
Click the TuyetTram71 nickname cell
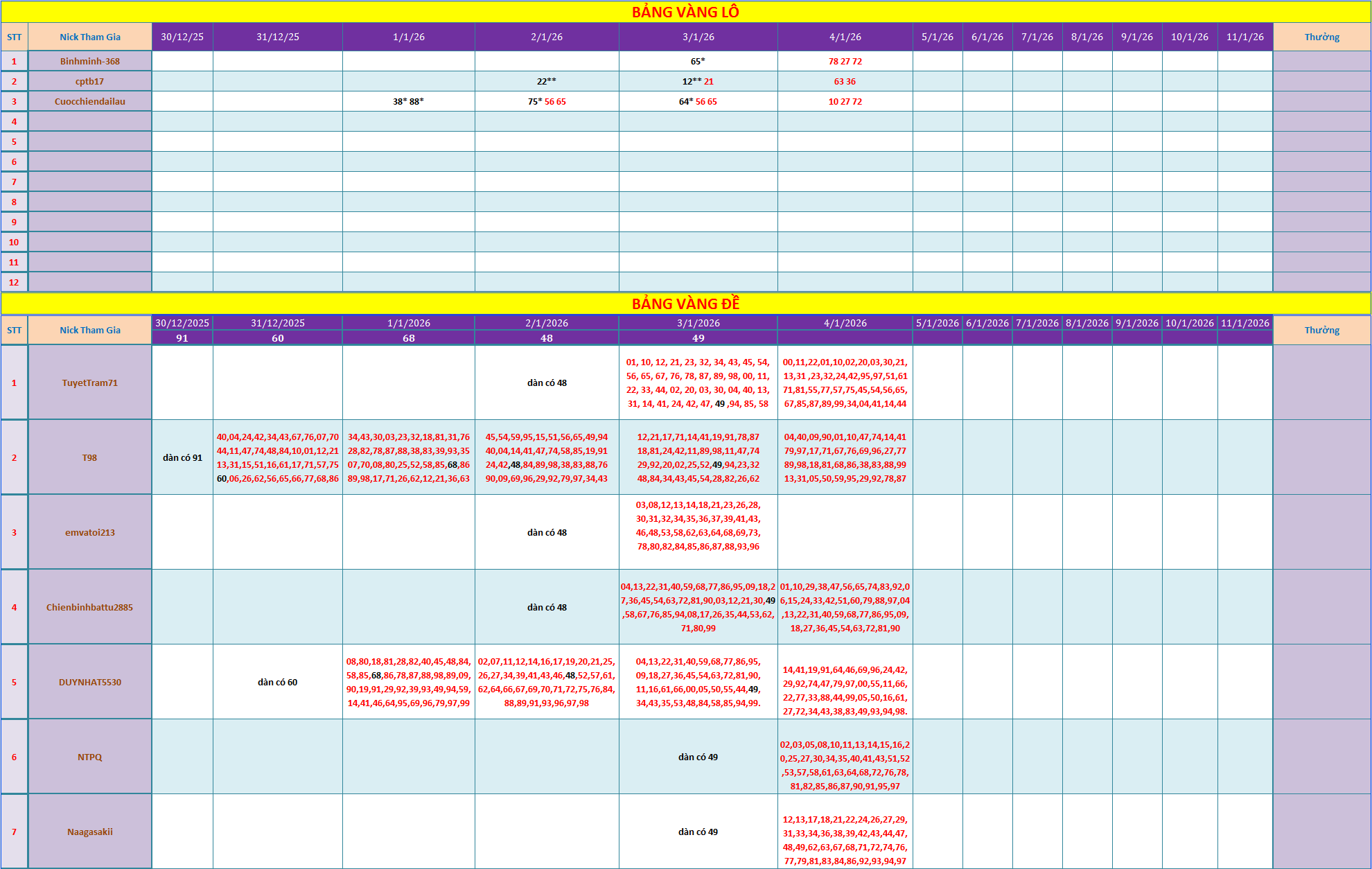(90, 383)
